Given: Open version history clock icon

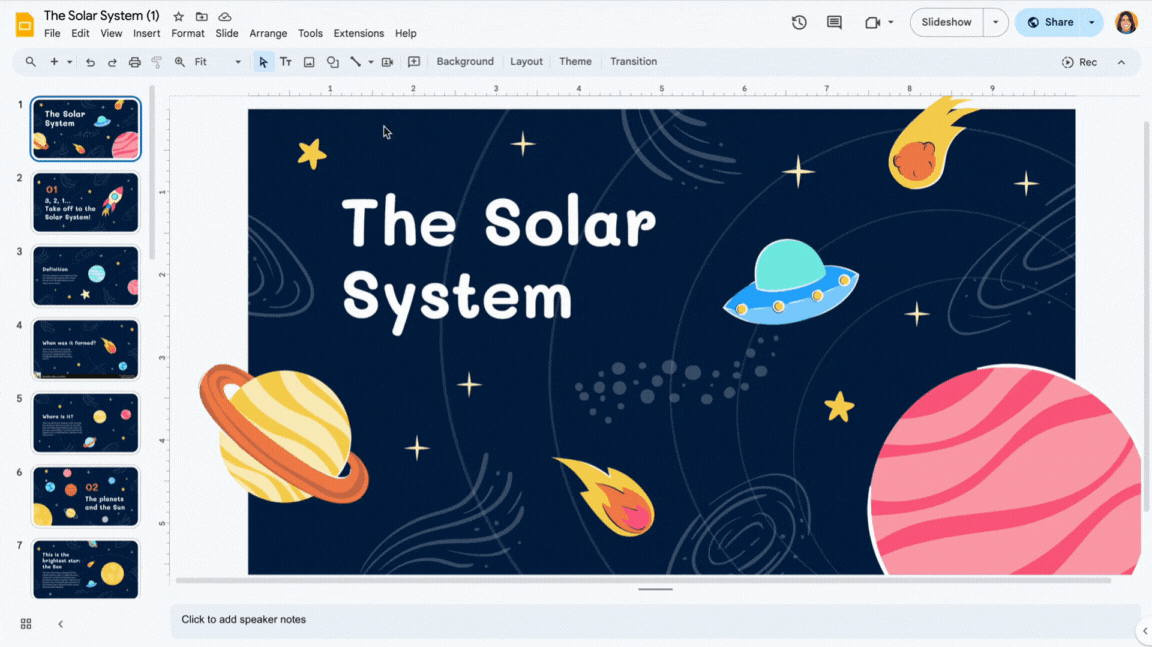Looking at the screenshot, I should (x=799, y=23).
